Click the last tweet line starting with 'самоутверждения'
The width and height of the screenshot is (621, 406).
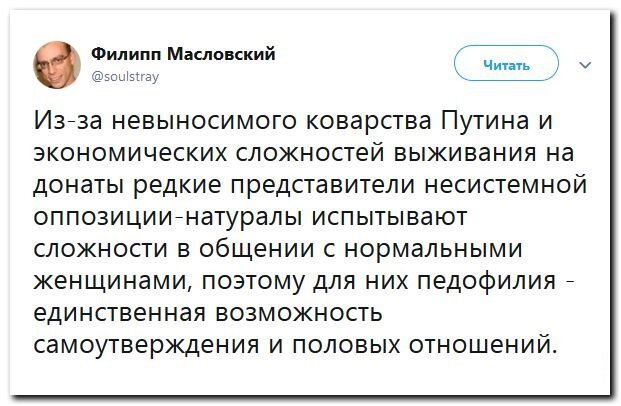pos(295,345)
